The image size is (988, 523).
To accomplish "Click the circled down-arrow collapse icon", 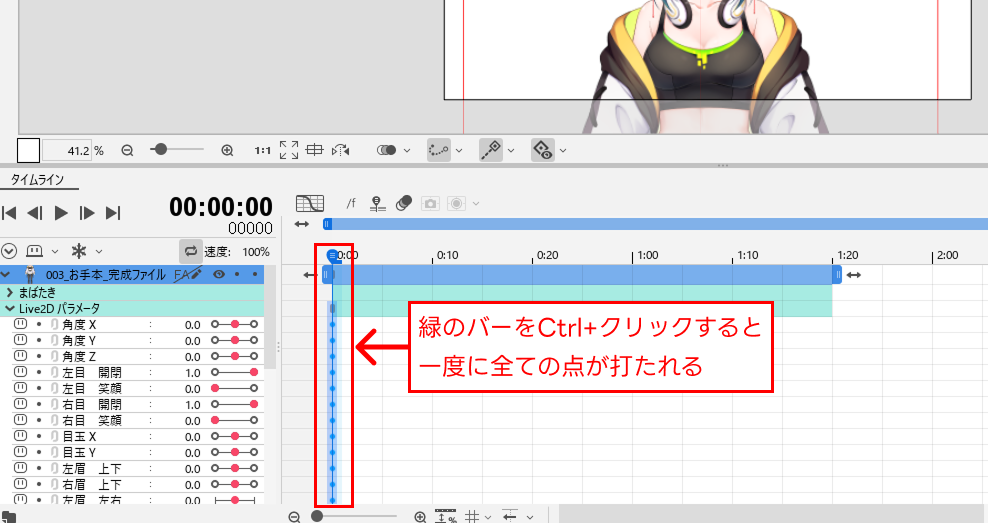I will [x=9, y=251].
